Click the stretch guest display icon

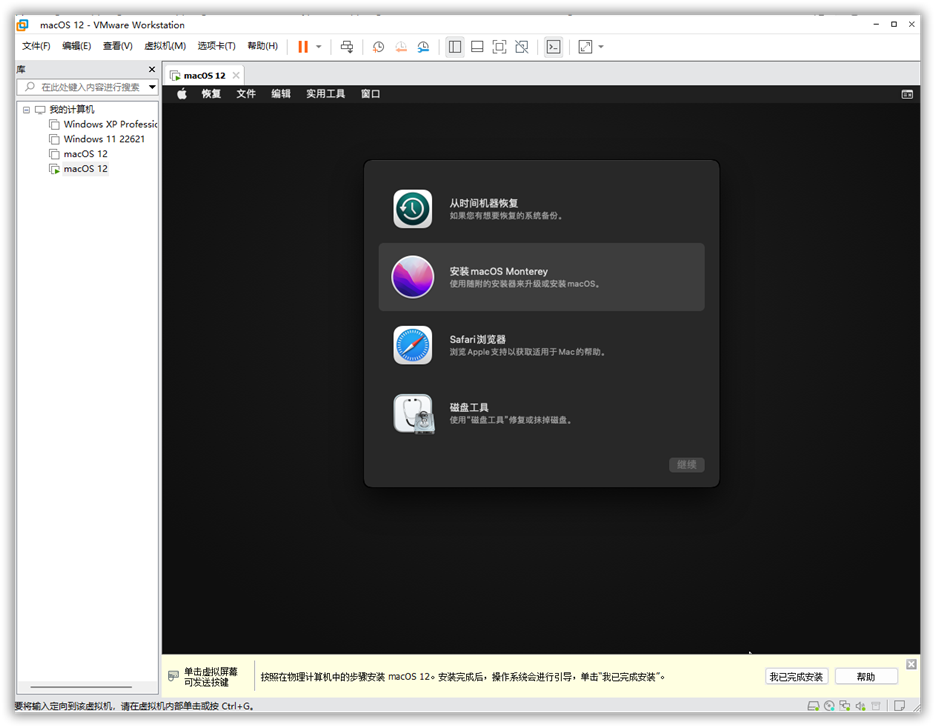586,47
